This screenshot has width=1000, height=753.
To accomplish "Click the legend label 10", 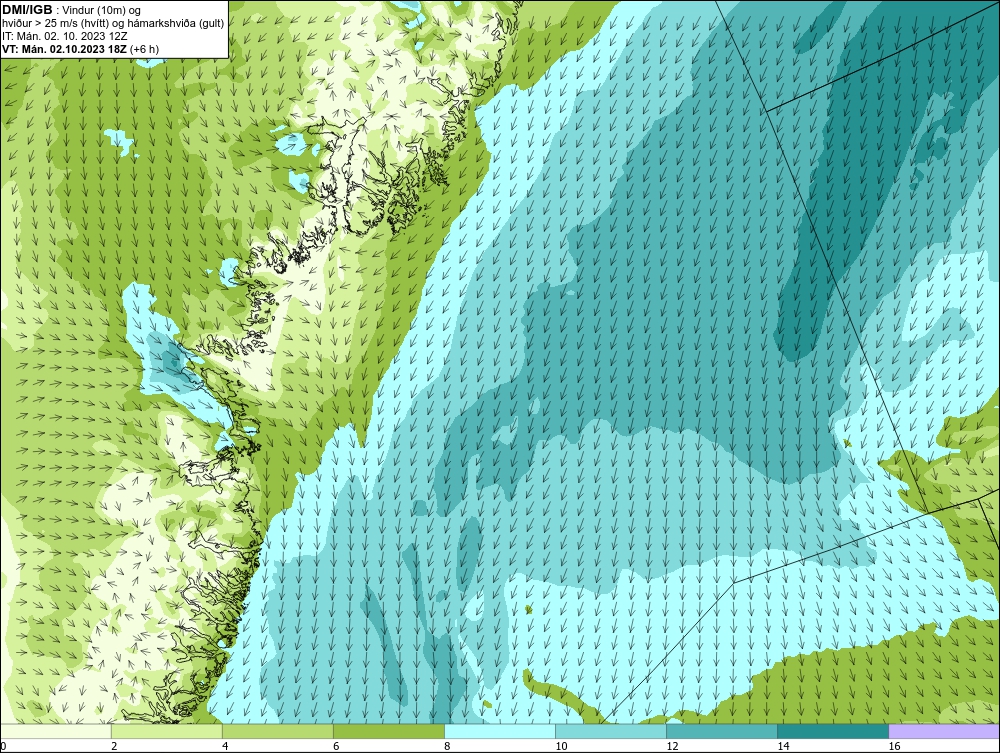I will pos(561,746).
